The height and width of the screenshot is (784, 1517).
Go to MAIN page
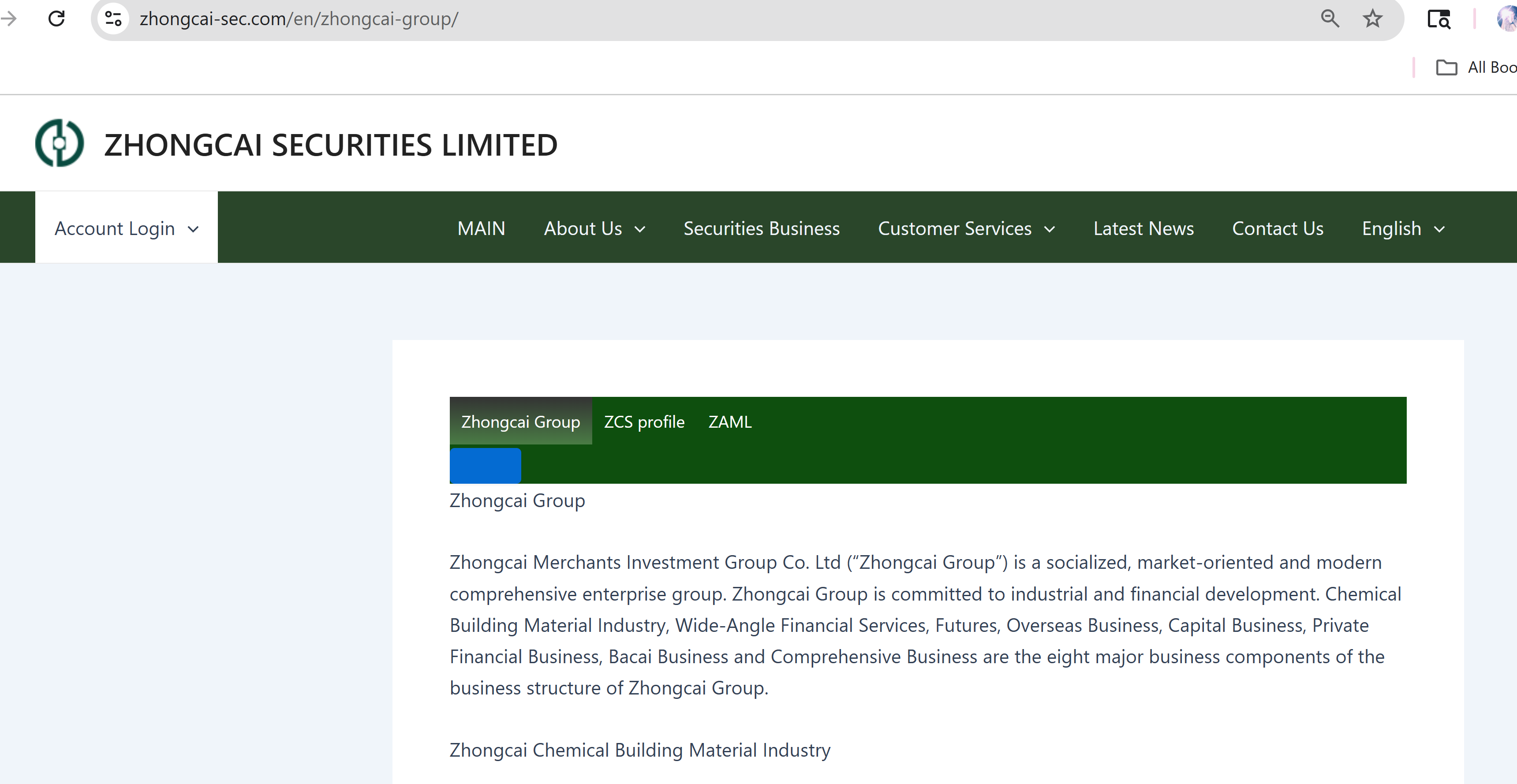[481, 228]
